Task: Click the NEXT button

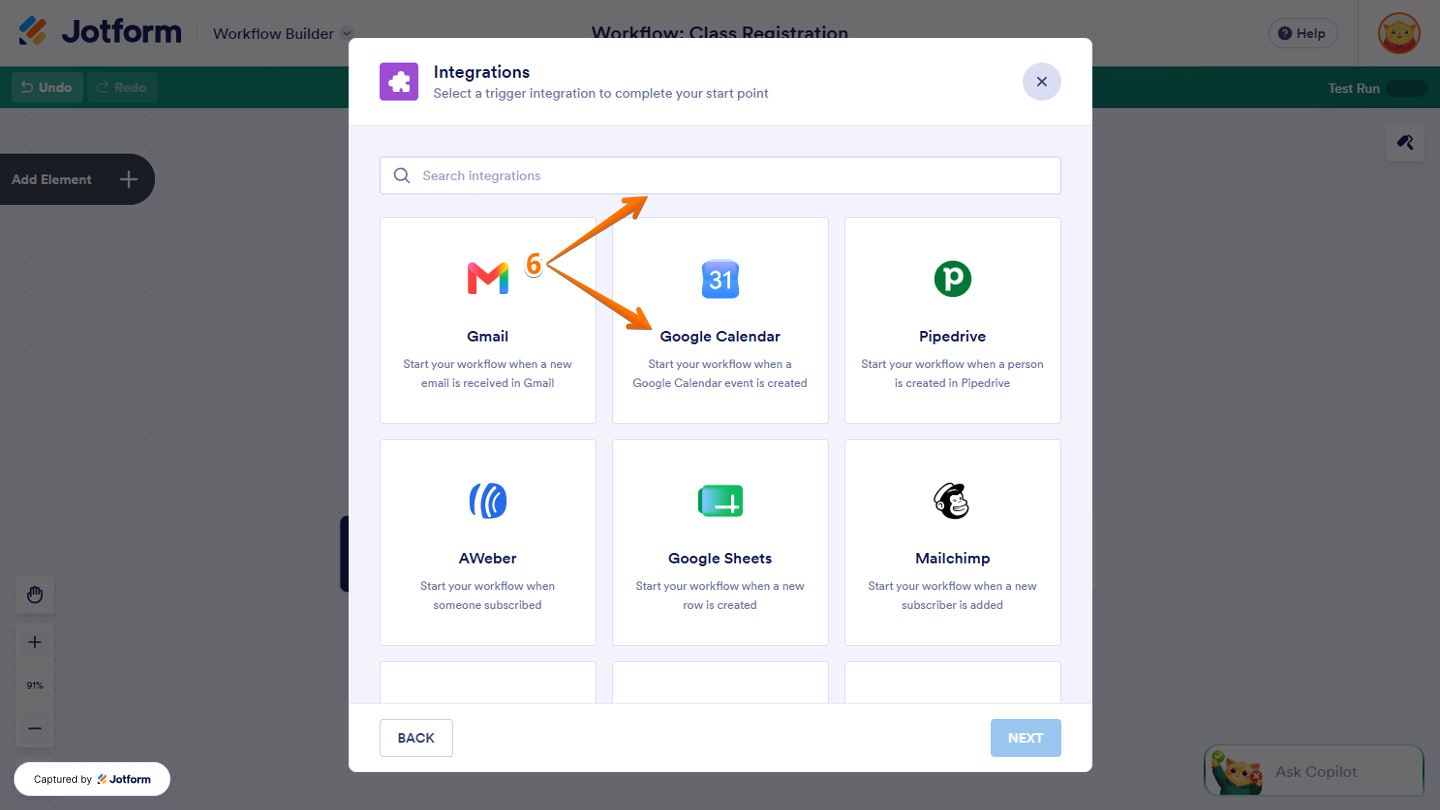Action: click(1025, 738)
